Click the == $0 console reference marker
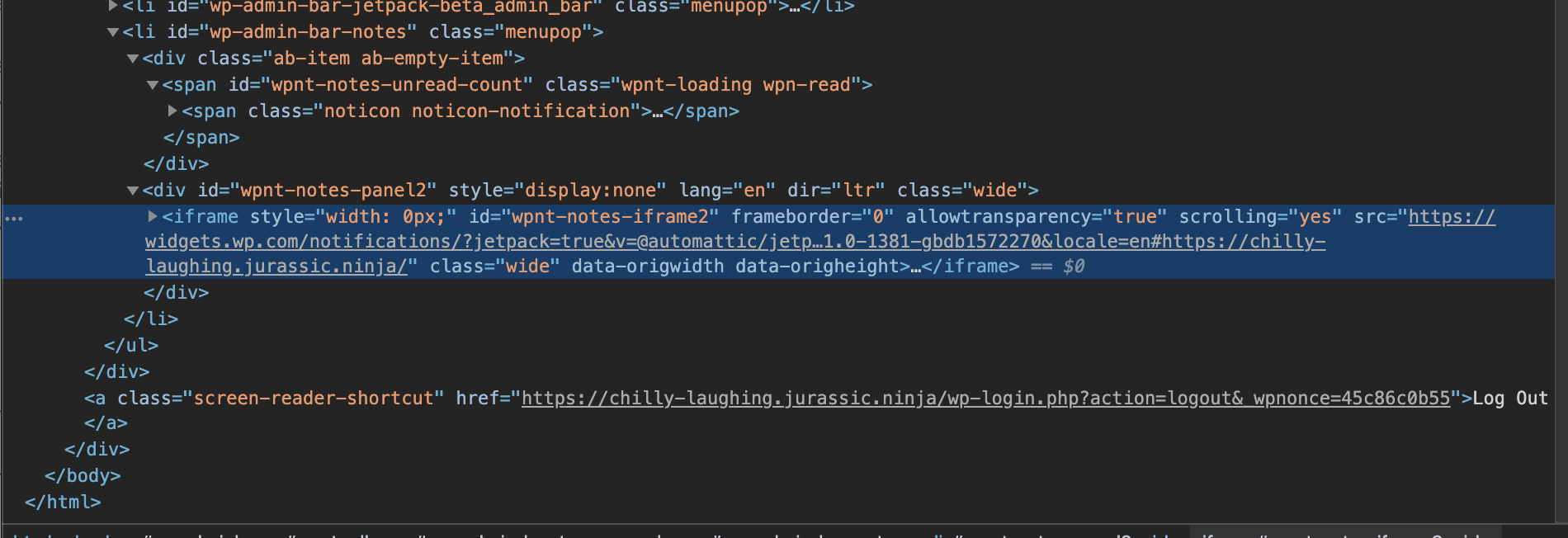 [x=1058, y=267]
